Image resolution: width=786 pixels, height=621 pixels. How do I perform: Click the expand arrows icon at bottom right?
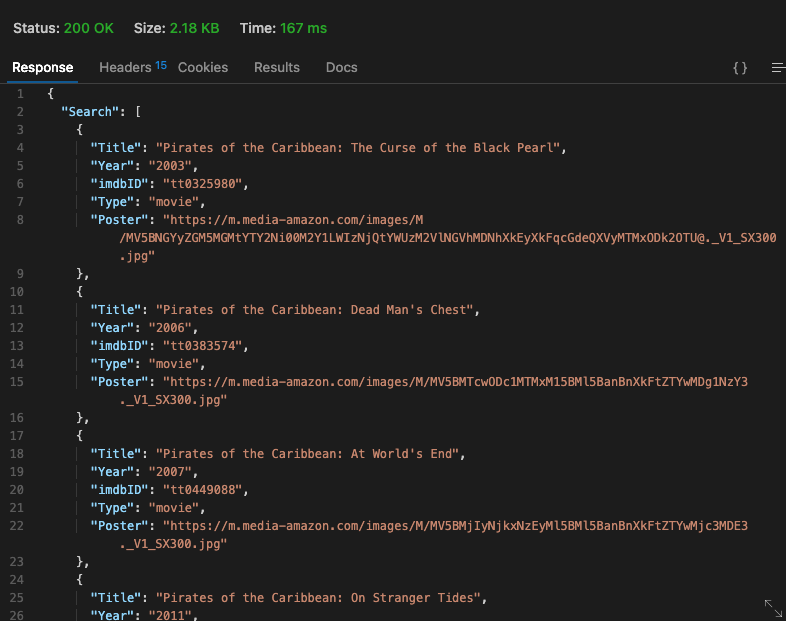773,608
